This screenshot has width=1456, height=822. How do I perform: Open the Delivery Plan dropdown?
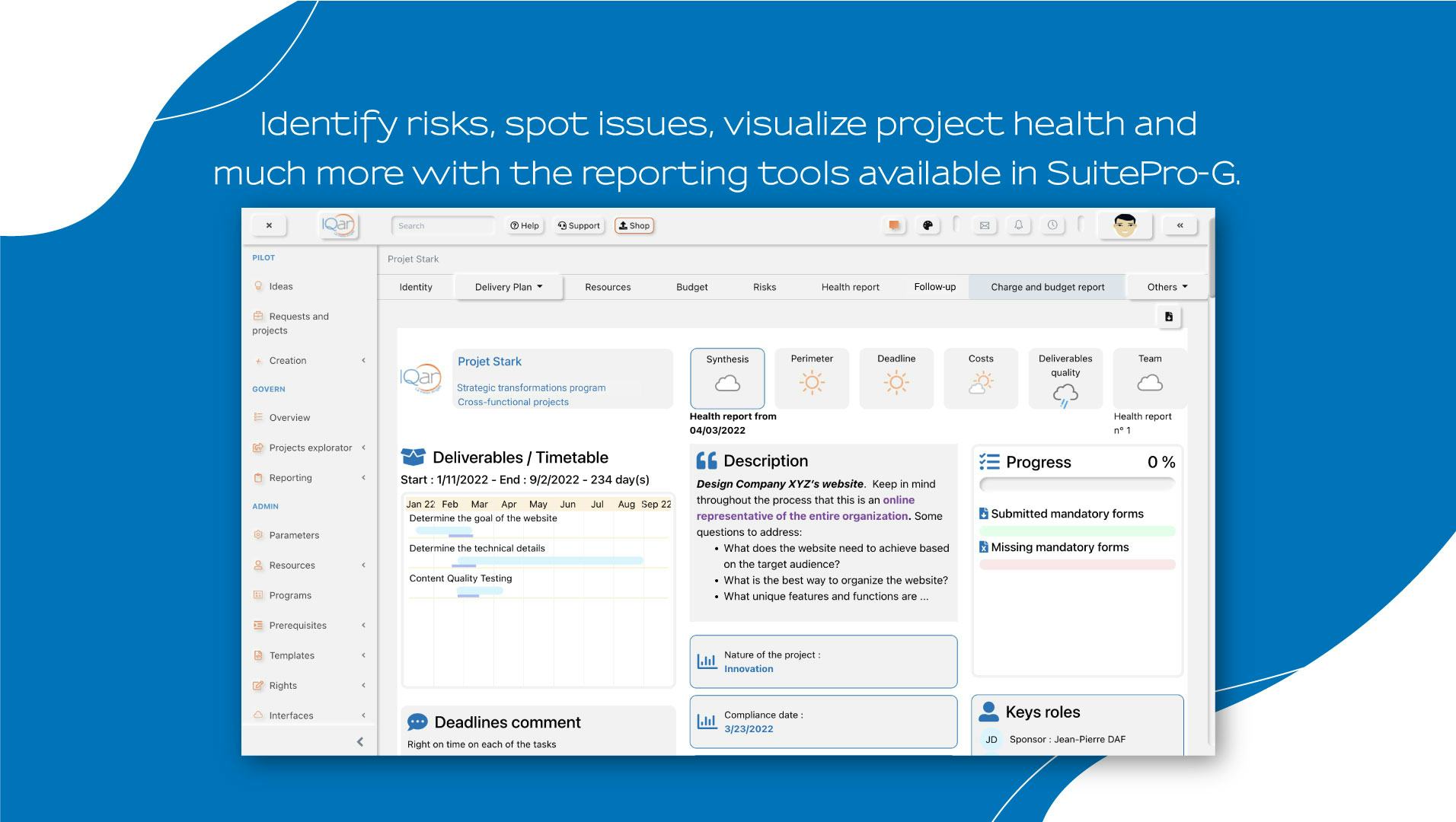point(507,287)
